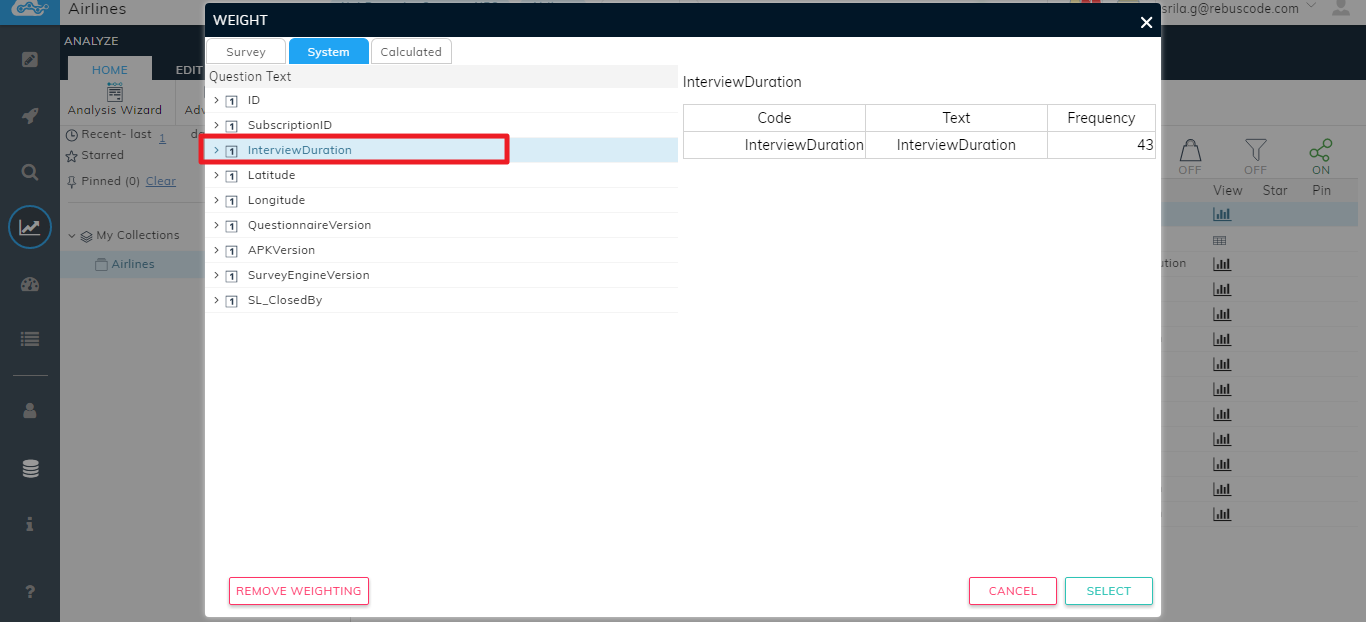Click the REMOVE WEIGHTING button
The height and width of the screenshot is (622, 1366).
coord(299,591)
